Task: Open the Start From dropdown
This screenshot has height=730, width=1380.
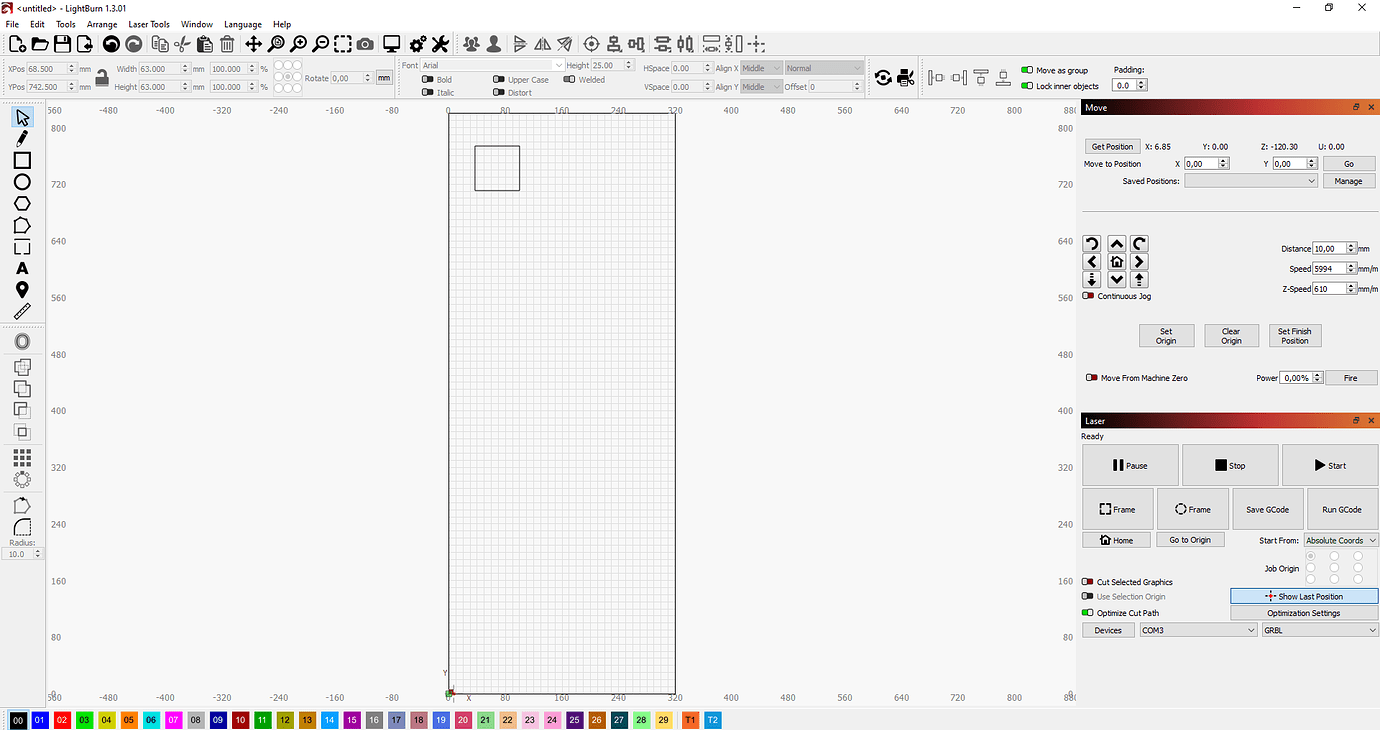Action: click(1340, 540)
